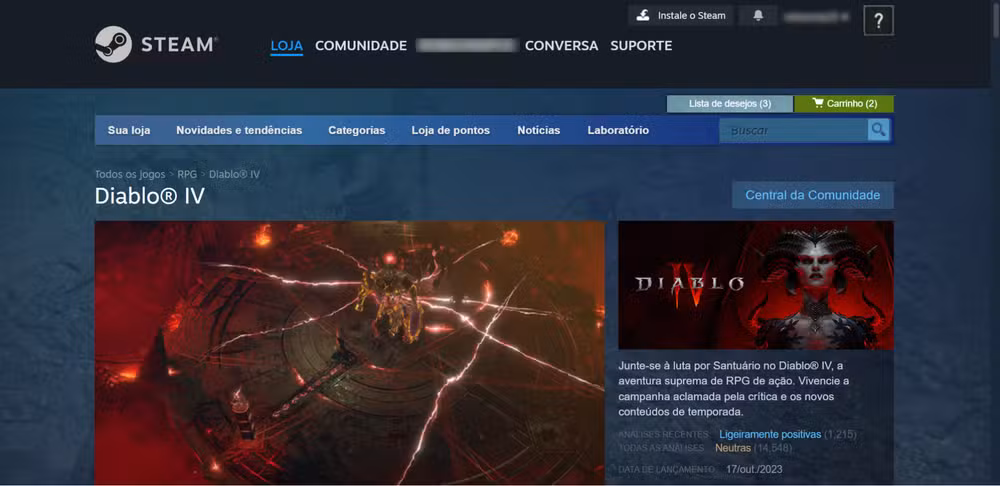
Task: Go to CONVERSA
Action: click(561, 46)
